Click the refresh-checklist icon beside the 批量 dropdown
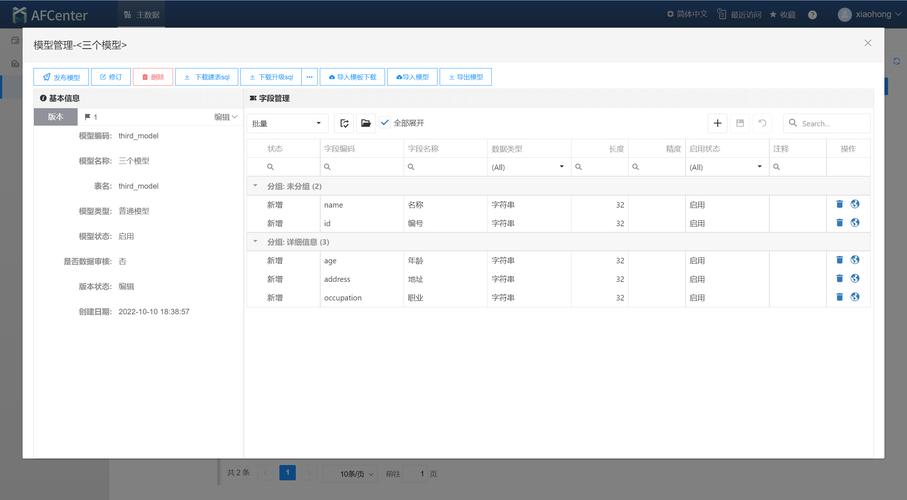Image resolution: width=907 pixels, height=500 pixels. [x=344, y=123]
